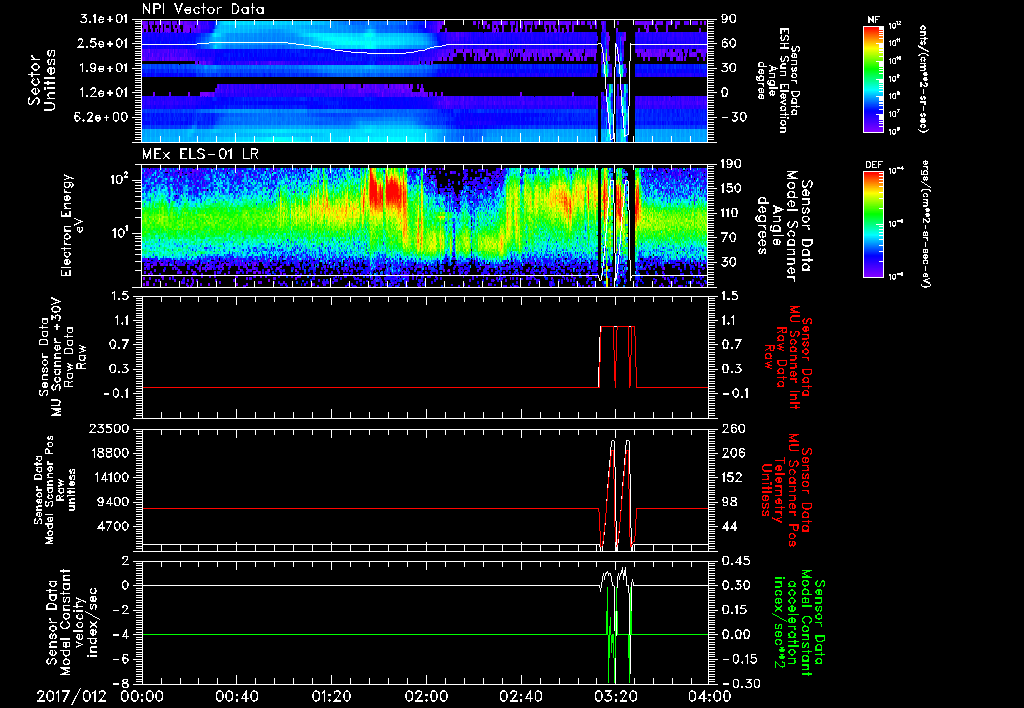
Task: Select the 03:20 time axis label
Action: point(615,695)
